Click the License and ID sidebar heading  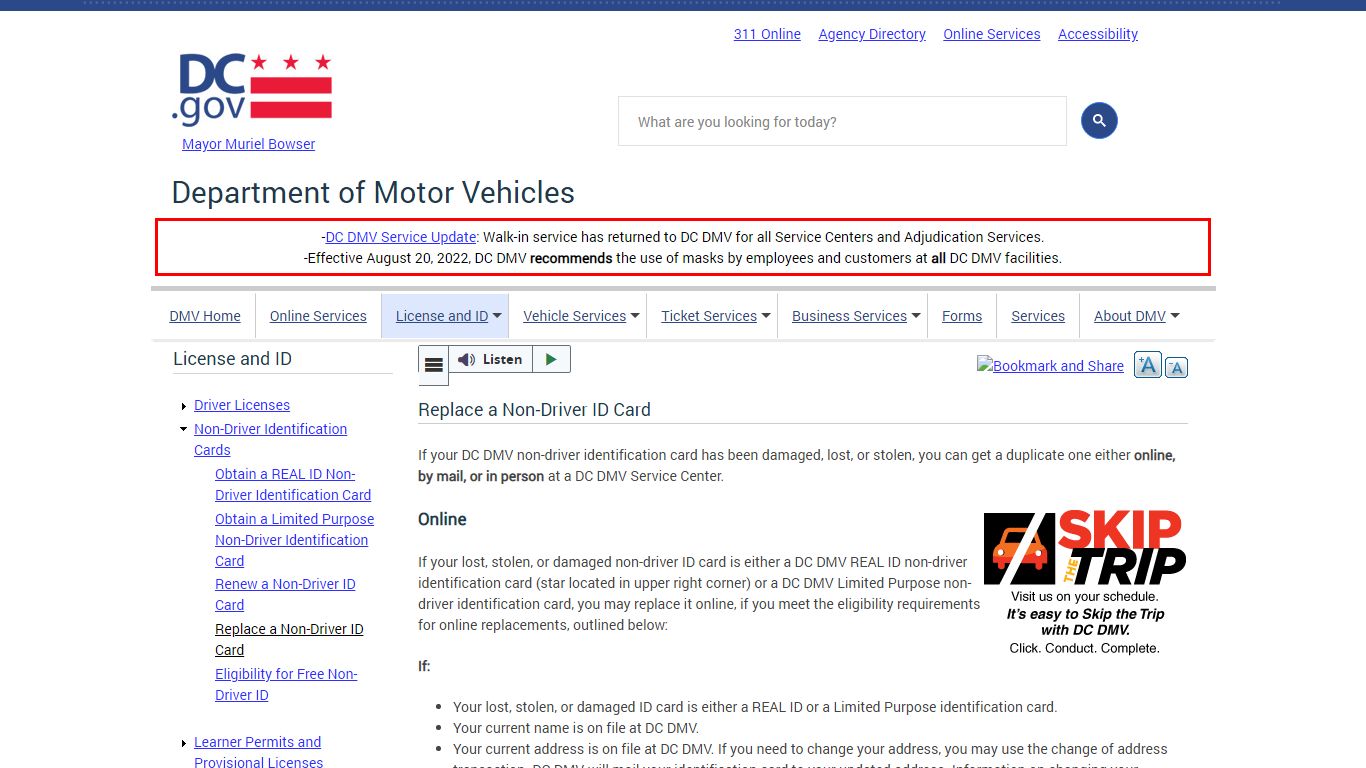tap(232, 358)
